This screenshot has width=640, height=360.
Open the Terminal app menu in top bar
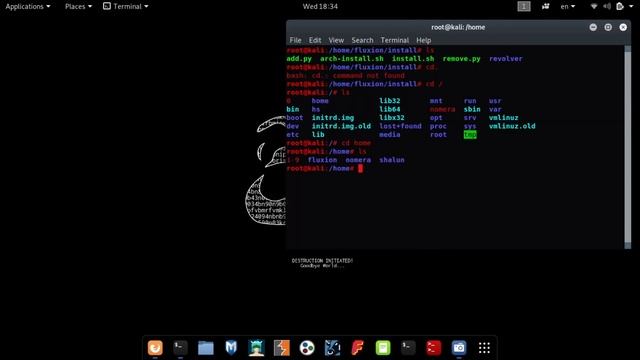tap(125, 6)
